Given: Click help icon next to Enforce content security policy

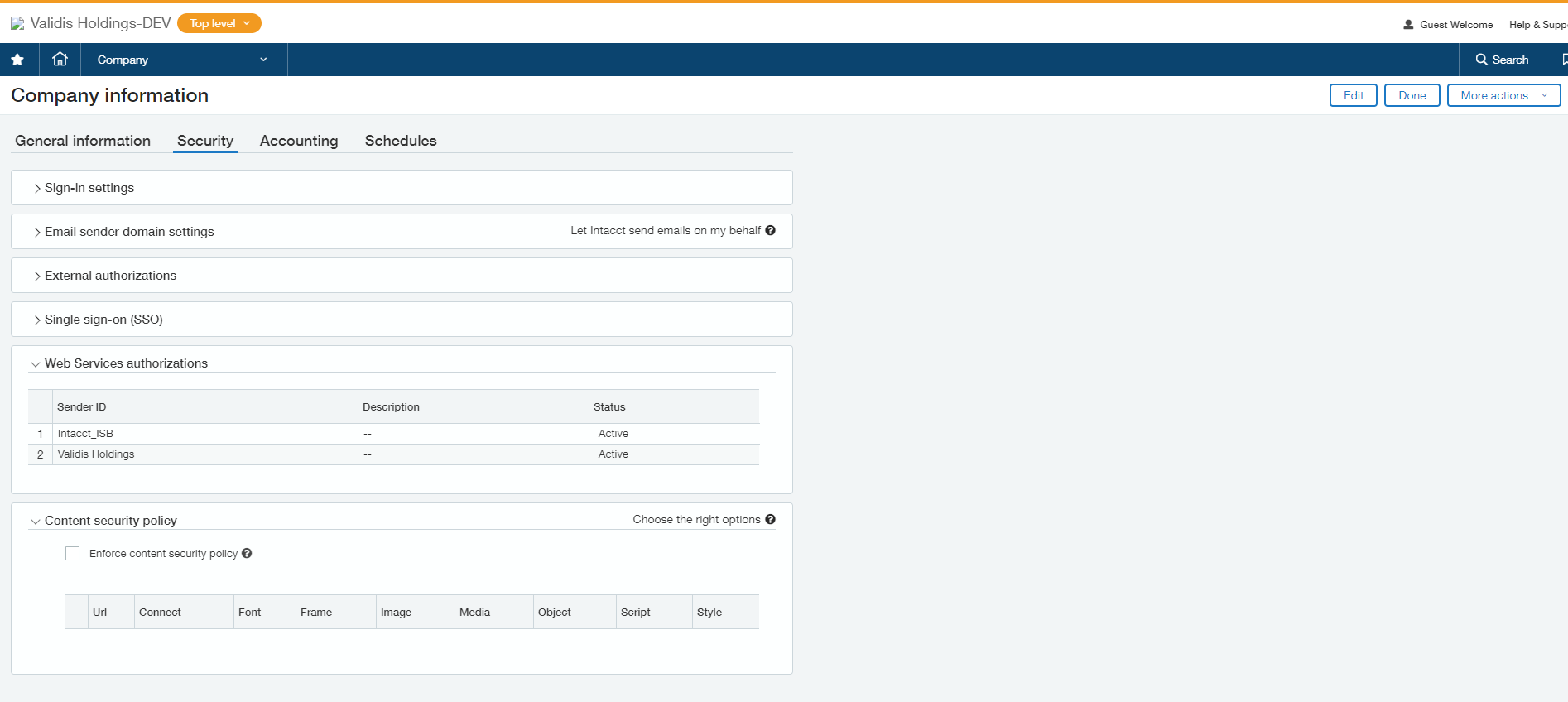Looking at the screenshot, I should pos(247,554).
